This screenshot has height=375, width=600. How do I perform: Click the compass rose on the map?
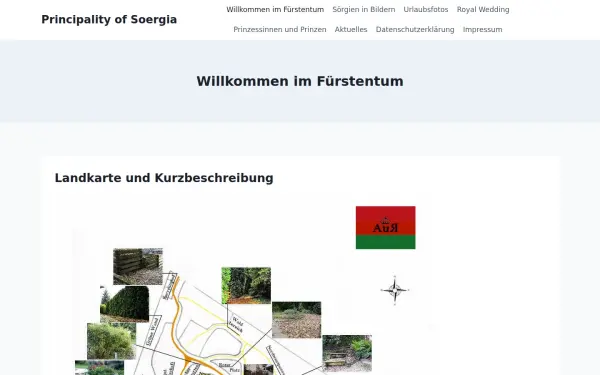pos(395,290)
